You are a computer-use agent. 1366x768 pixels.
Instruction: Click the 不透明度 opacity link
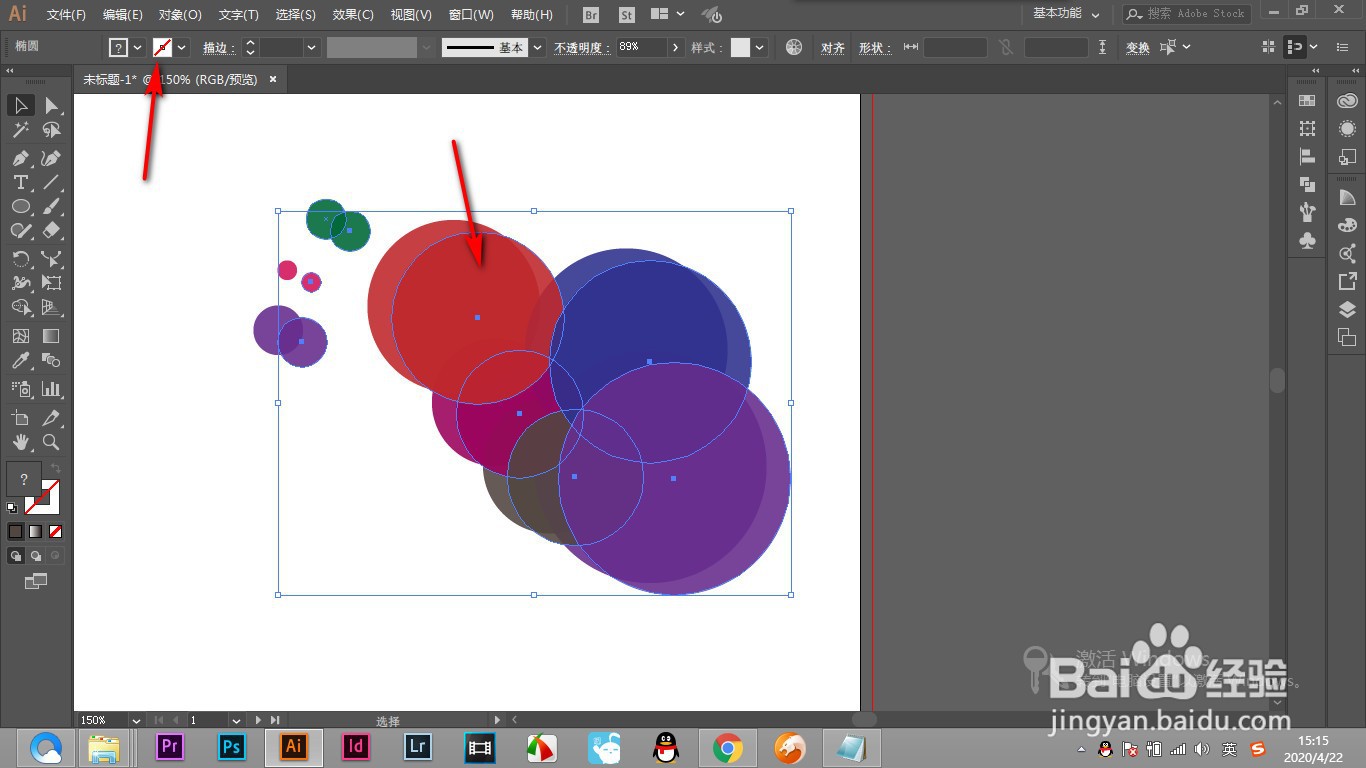(x=582, y=47)
